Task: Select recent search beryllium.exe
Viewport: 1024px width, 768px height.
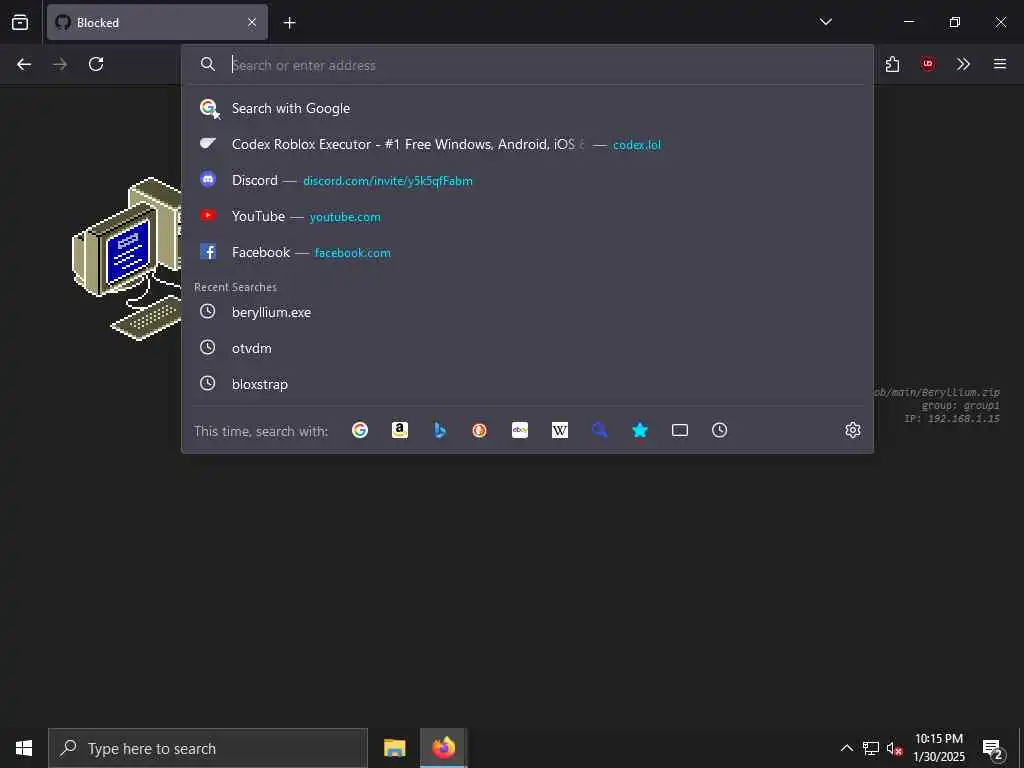Action: coord(528,312)
